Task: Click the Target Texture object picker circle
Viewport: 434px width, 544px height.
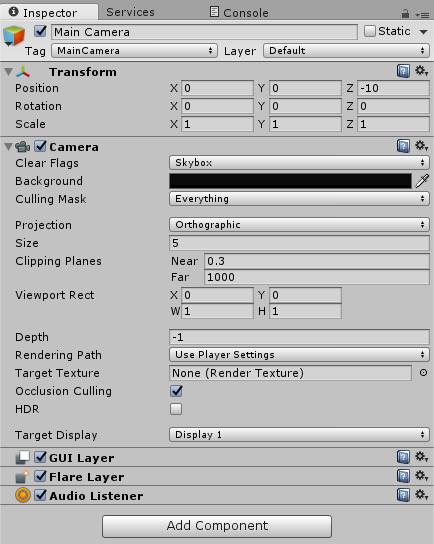Action: pyautogui.click(x=423, y=373)
